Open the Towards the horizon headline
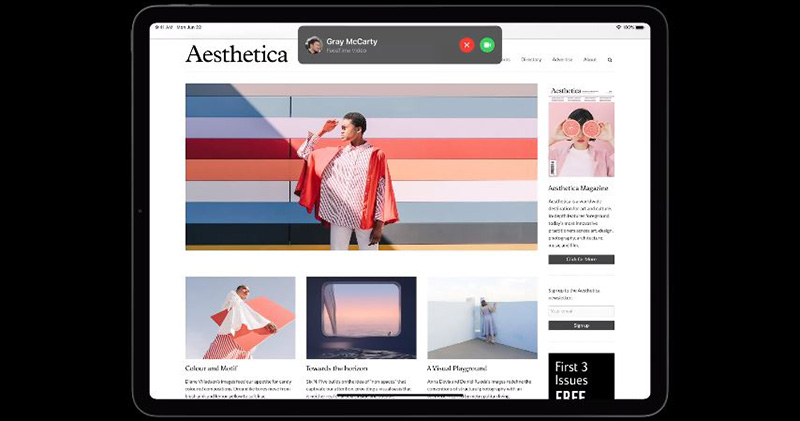Image resolution: width=800 pixels, height=421 pixels. (337, 368)
